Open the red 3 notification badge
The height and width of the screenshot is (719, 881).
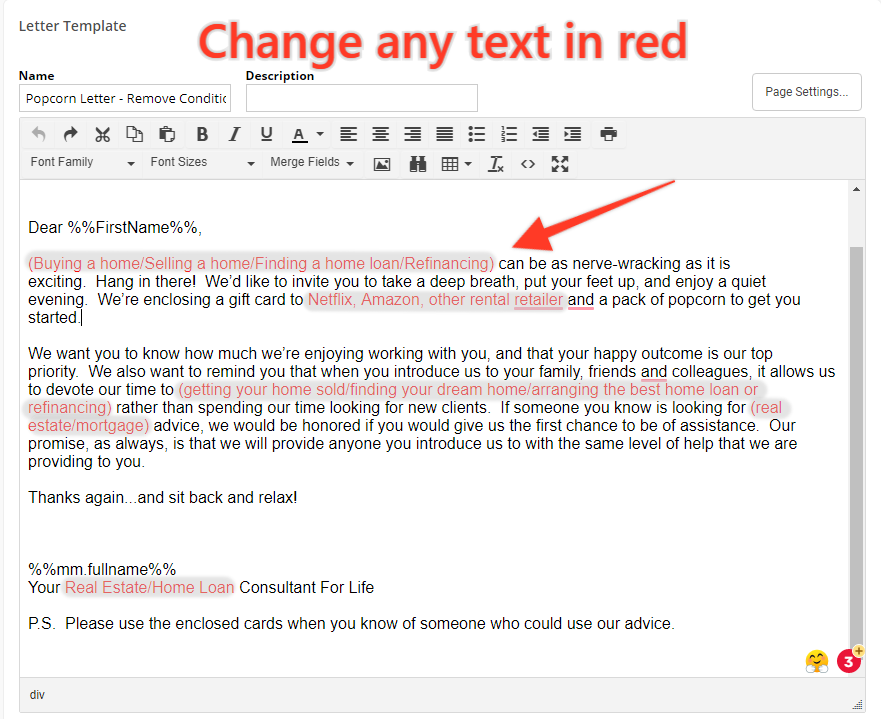[849, 661]
